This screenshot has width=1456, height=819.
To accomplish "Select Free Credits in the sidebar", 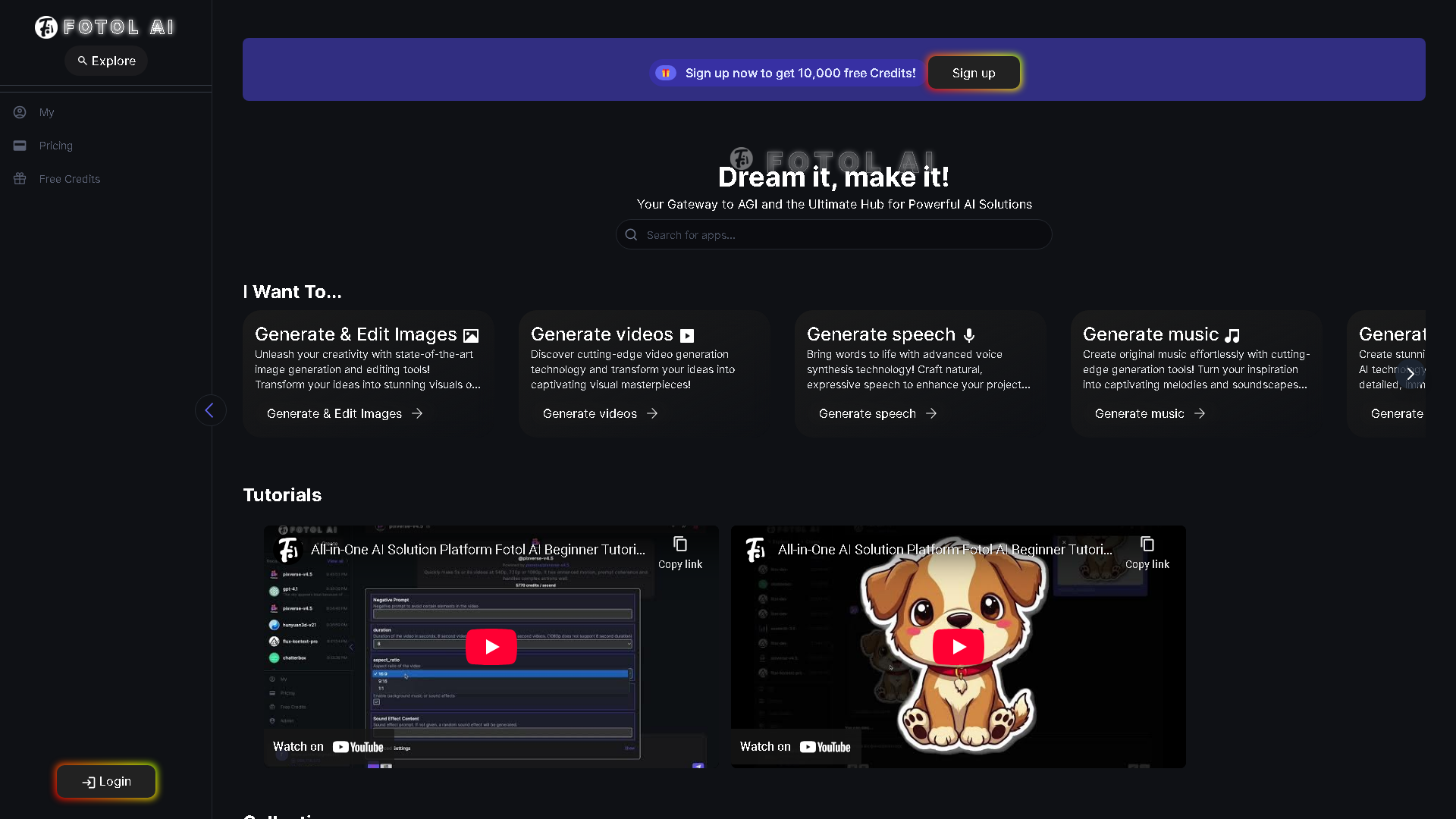I will click(70, 179).
